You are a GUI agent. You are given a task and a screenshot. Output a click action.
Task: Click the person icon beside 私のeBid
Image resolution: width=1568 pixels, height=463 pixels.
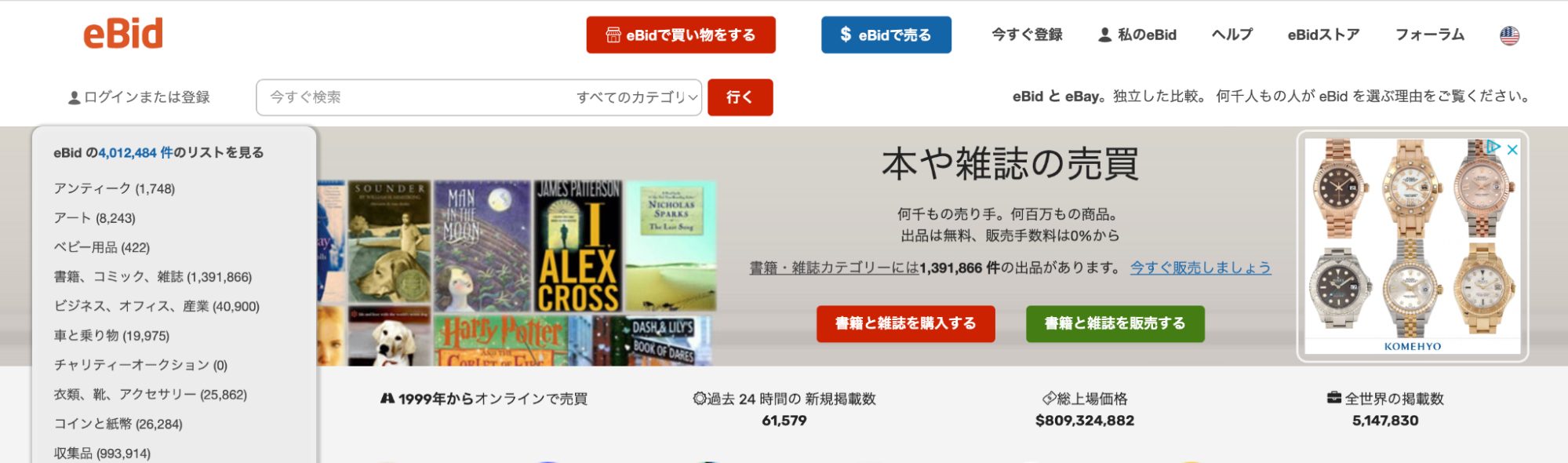(1104, 35)
